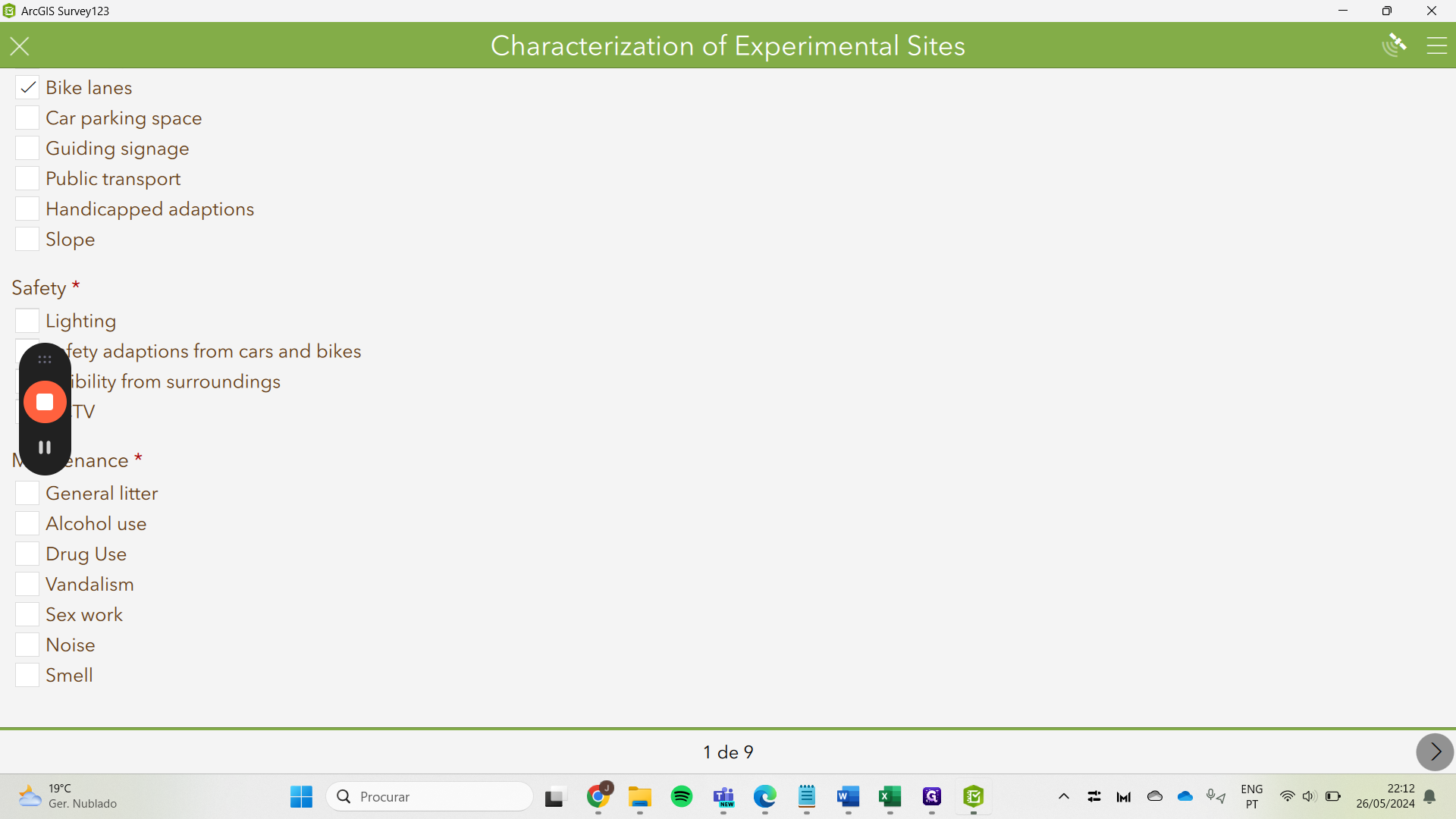
Task: Click the Survey123 taskbar icon
Action: [x=973, y=796]
